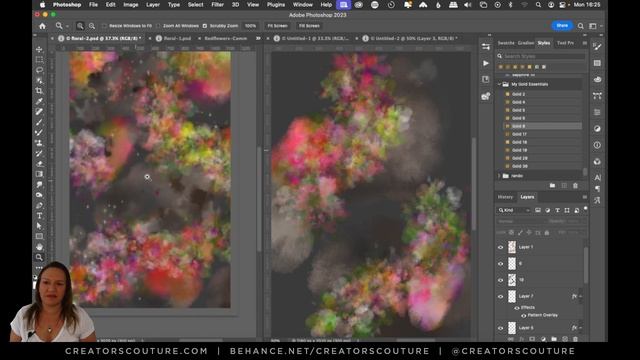Open the Info panel icon

click(x=598, y=145)
